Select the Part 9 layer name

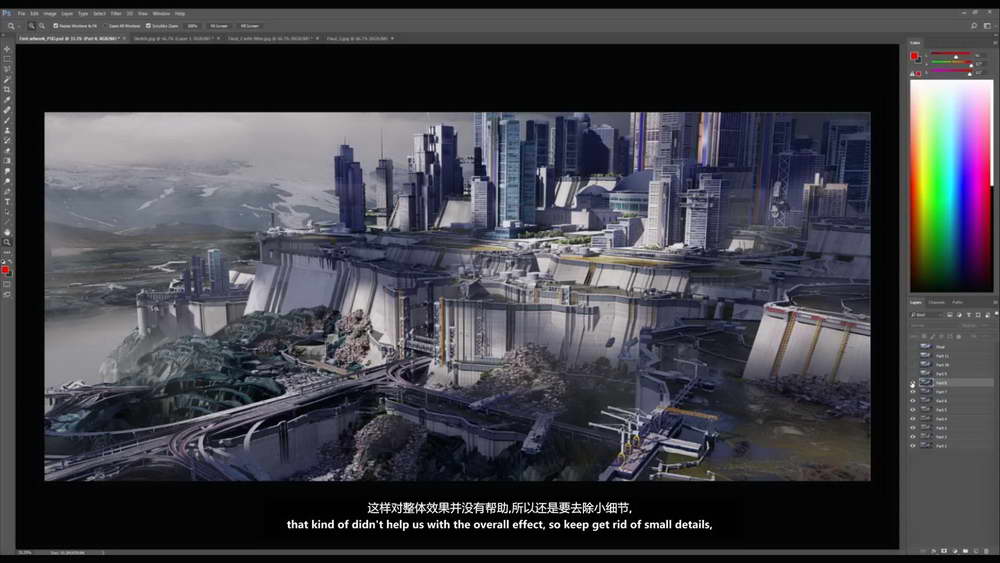(x=941, y=374)
